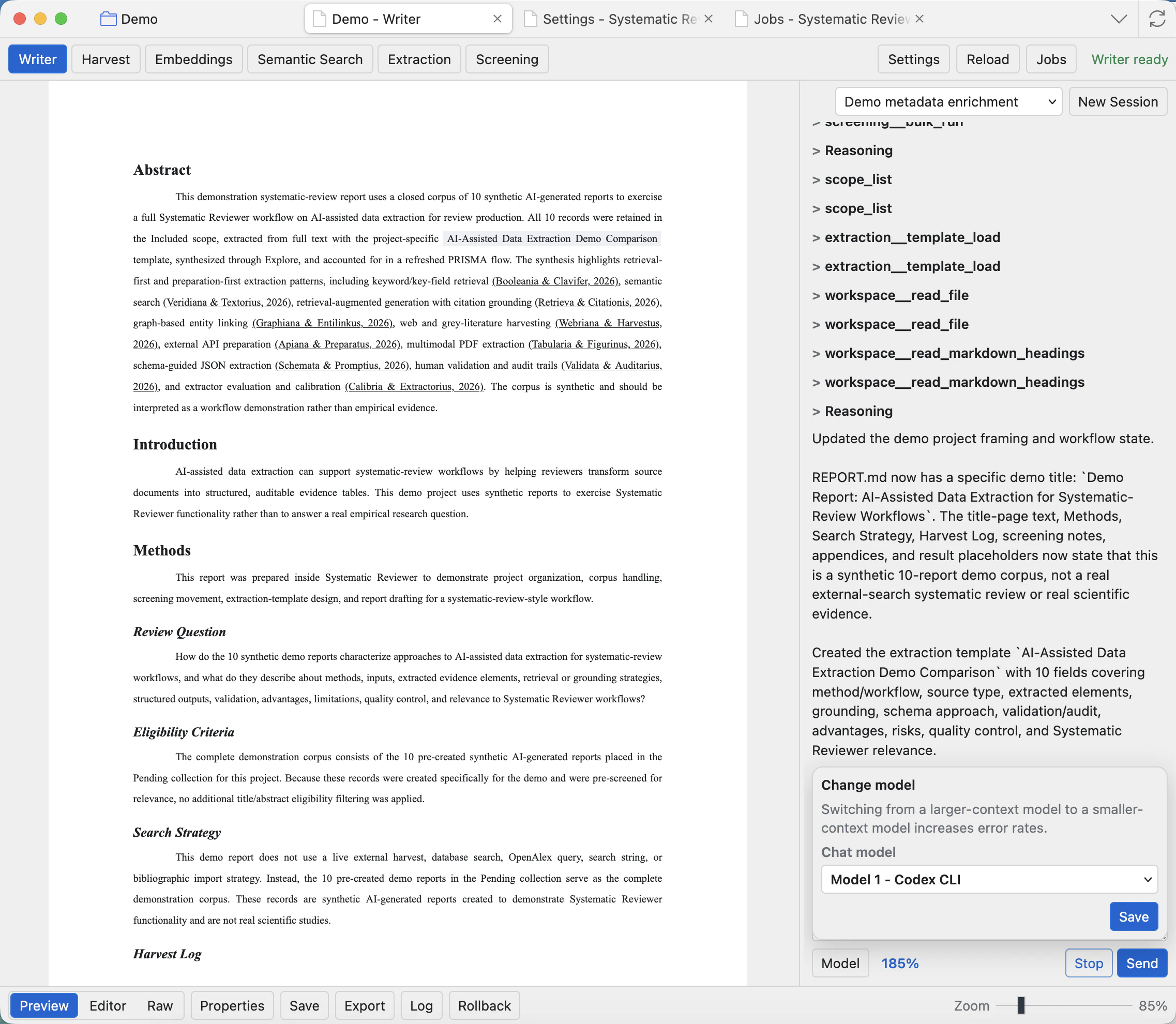
Task: Click the Review Question subheading
Action: pos(179,632)
